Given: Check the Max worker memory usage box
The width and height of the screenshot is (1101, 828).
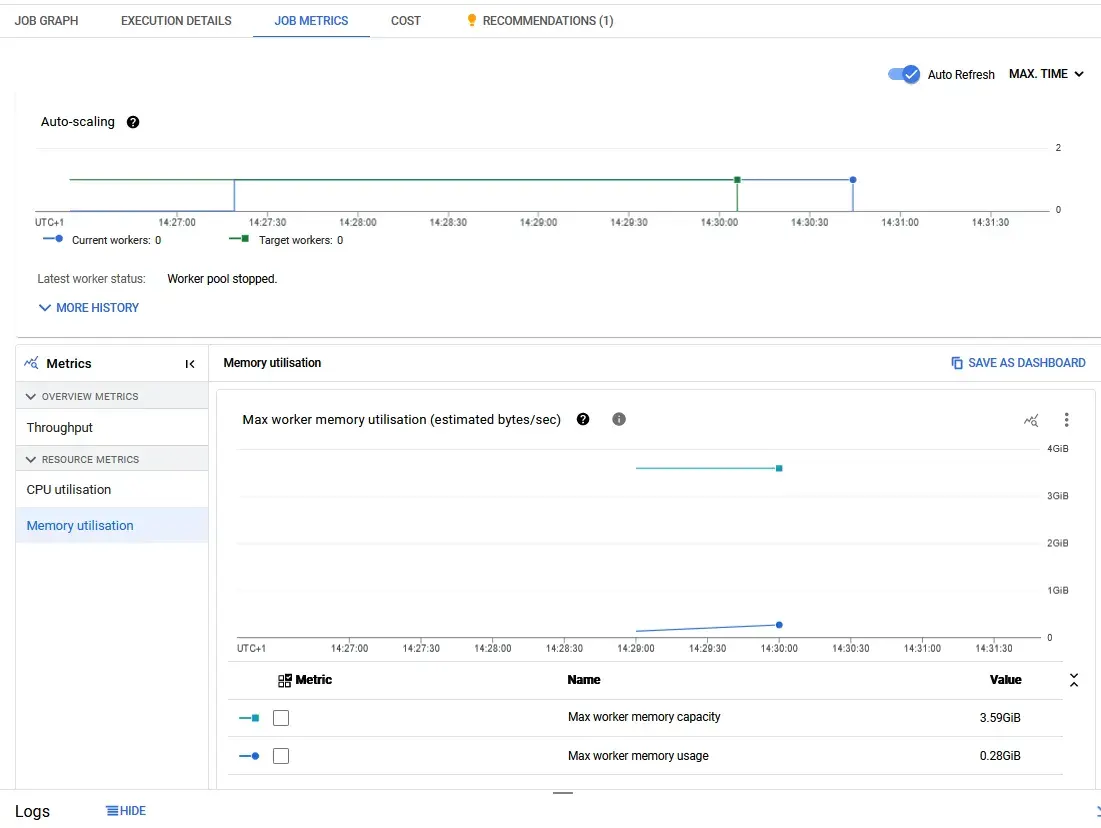Looking at the screenshot, I should (281, 756).
